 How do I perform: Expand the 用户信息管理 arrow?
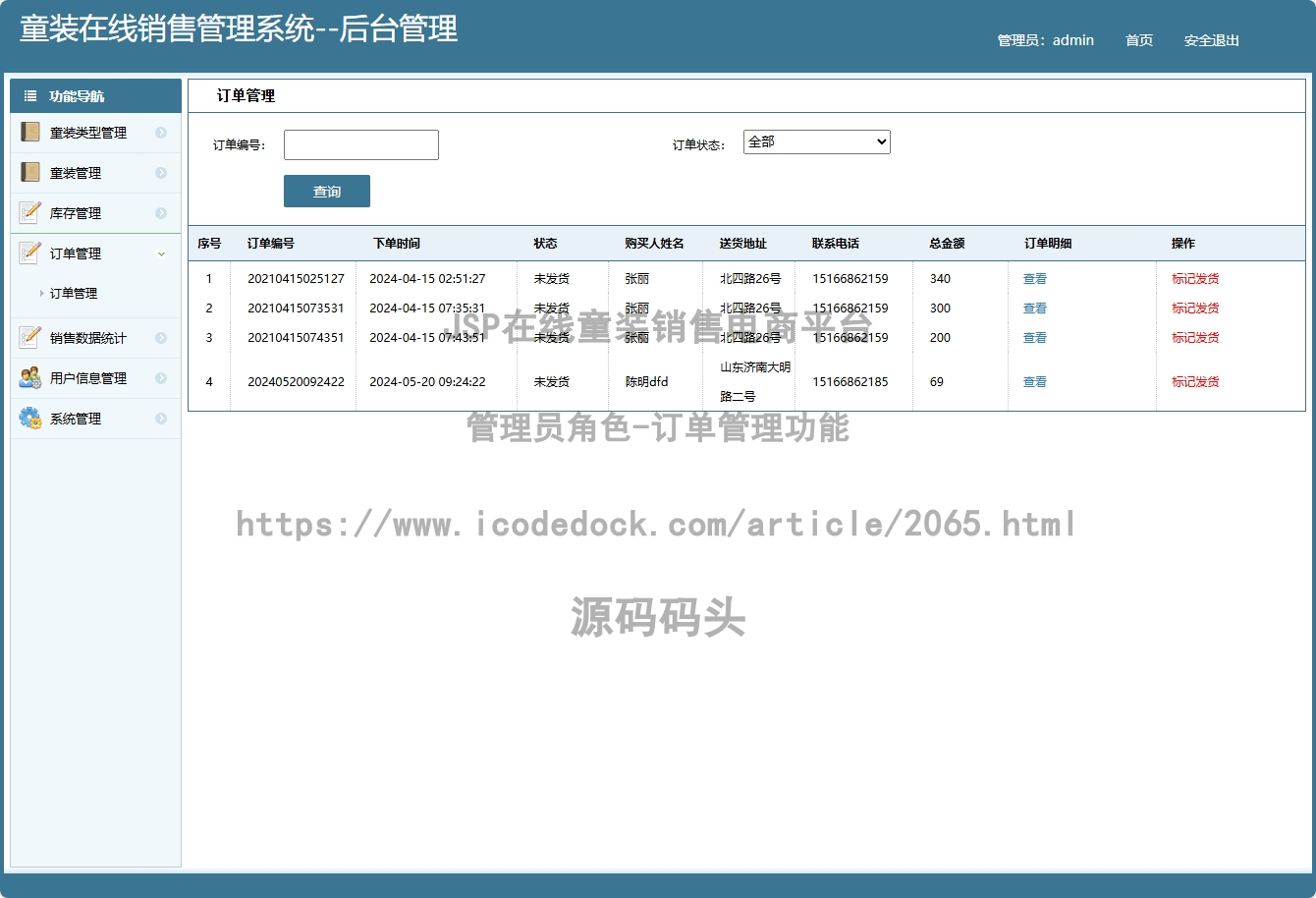161,378
